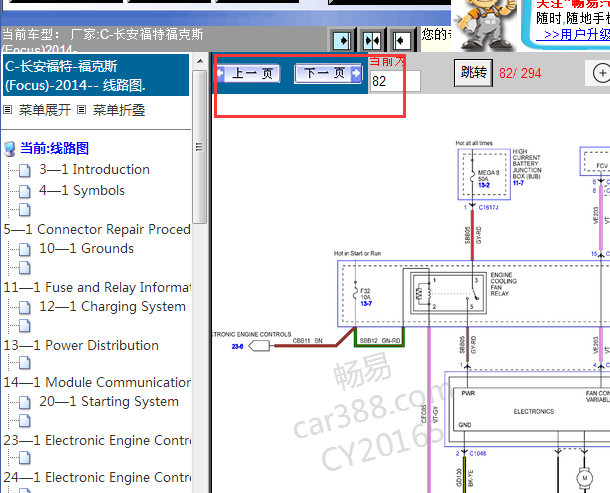The image size is (610, 493).
Task: Click the ENGINE COOLING FAN RELAY label
Action: (504, 284)
